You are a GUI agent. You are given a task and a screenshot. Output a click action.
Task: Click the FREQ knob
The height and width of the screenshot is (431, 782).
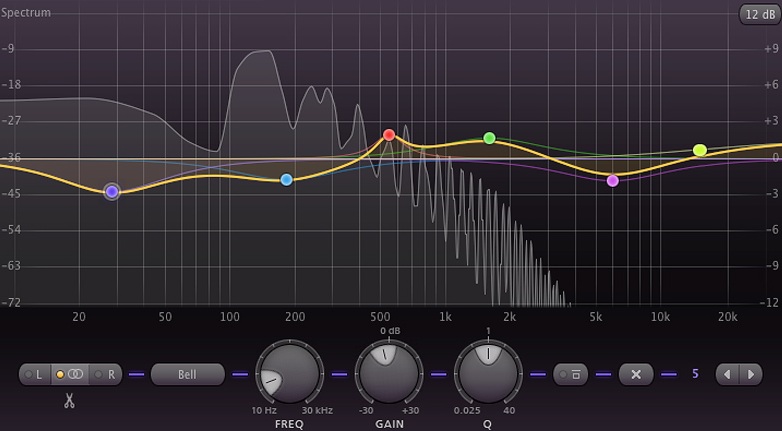coord(289,374)
